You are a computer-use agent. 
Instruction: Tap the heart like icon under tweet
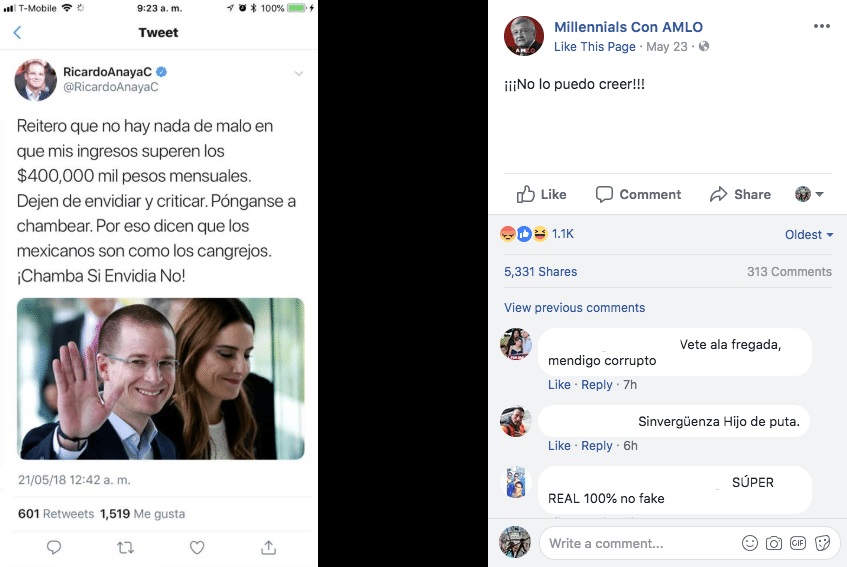197,547
